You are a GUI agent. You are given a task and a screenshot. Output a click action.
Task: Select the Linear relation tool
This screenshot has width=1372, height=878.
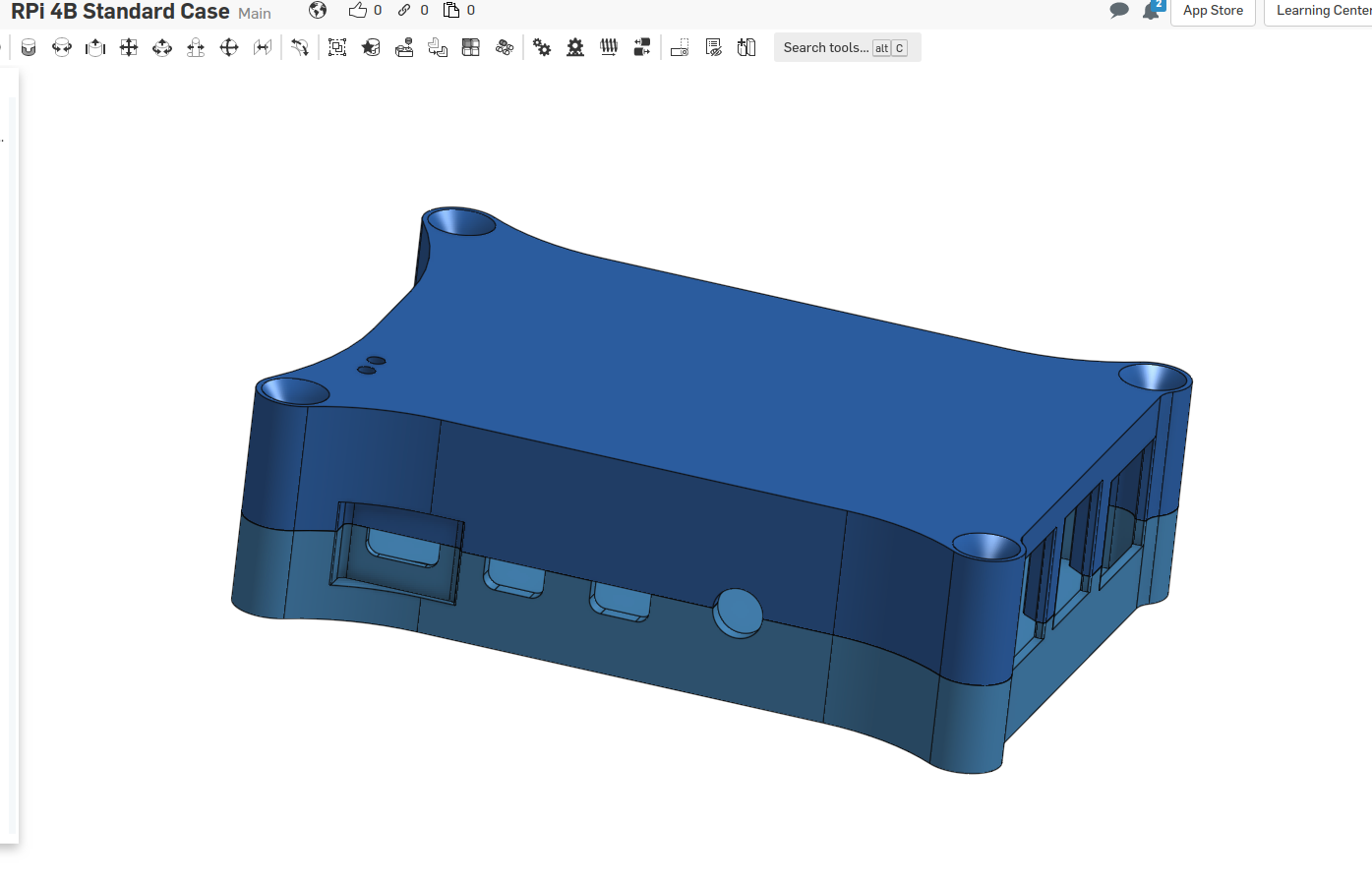(642, 47)
